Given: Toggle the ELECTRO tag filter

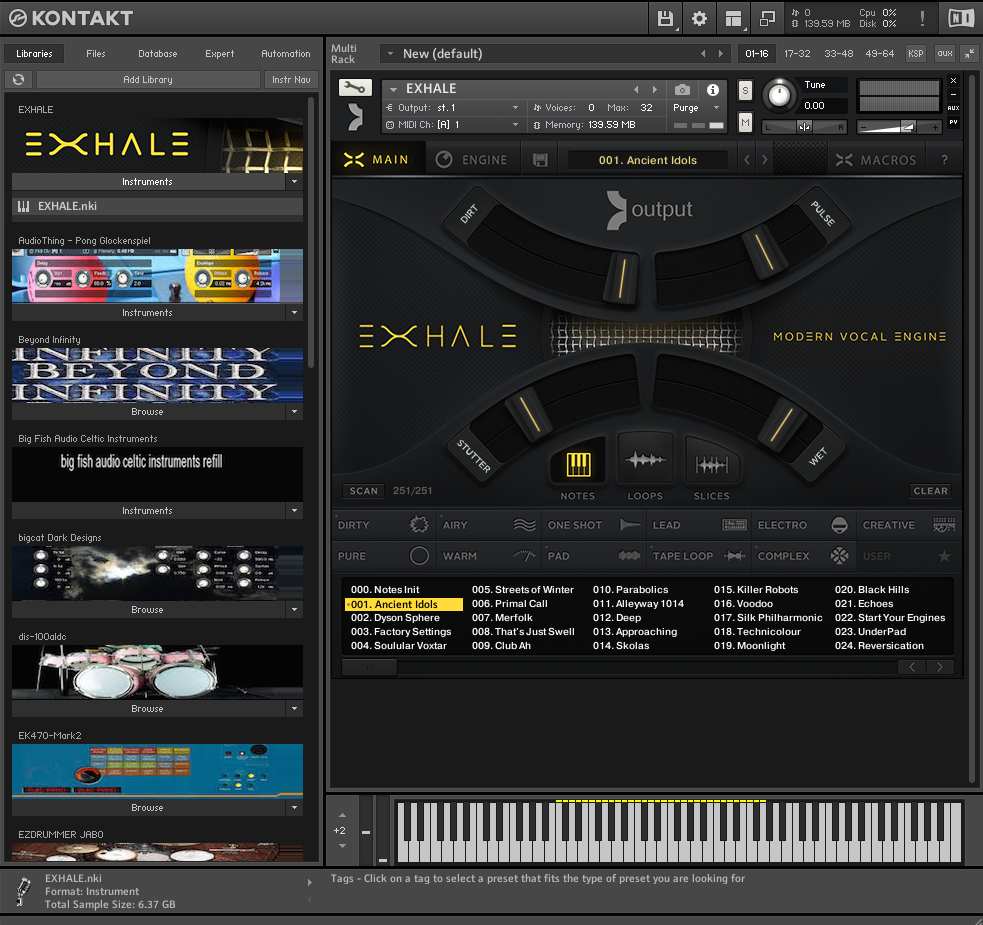Looking at the screenshot, I should coord(804,525).
